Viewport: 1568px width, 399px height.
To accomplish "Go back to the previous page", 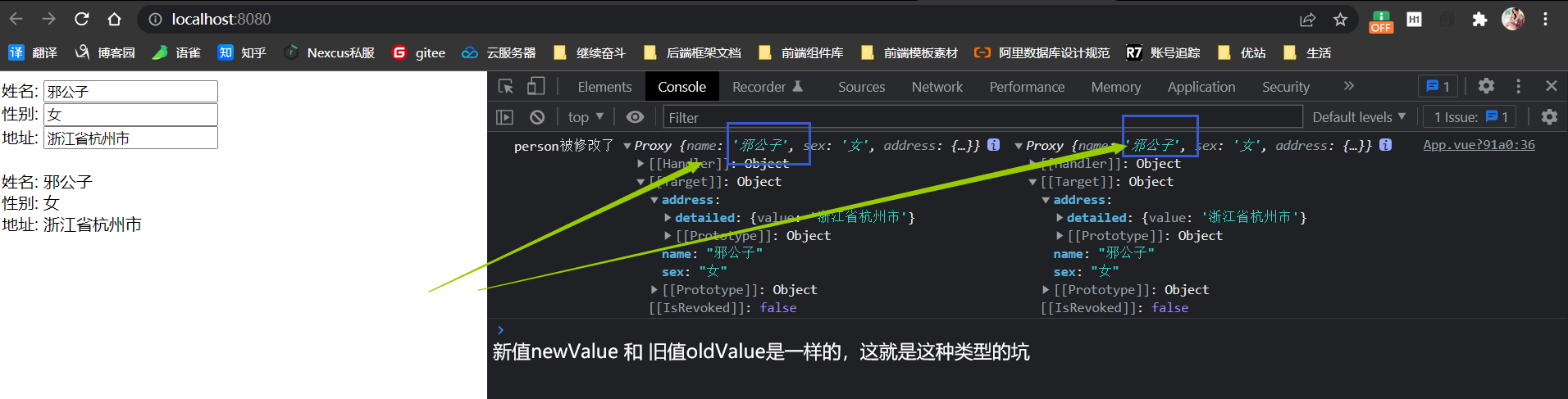I will click(16, 19).
